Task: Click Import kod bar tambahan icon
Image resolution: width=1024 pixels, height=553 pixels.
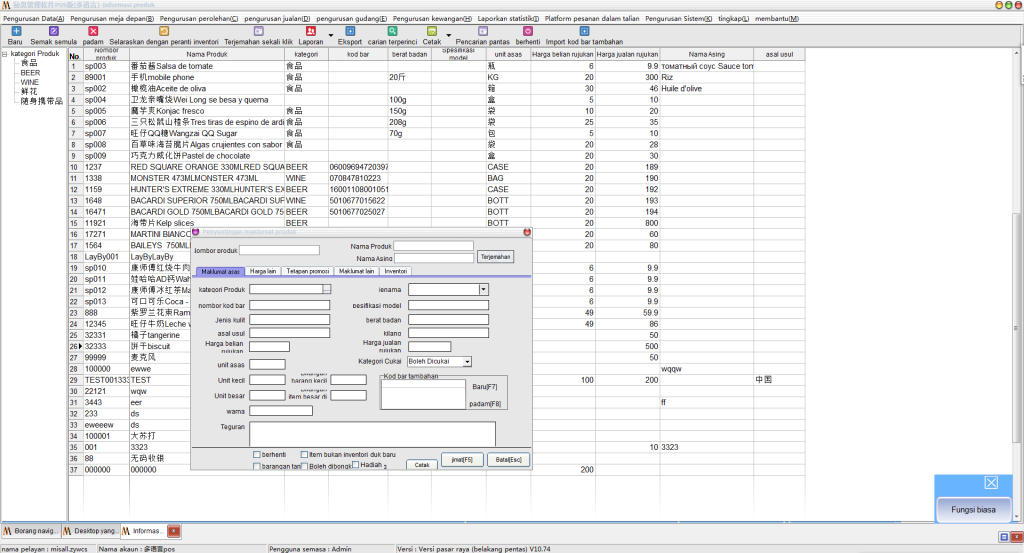Action: click(x=583, y=31)
